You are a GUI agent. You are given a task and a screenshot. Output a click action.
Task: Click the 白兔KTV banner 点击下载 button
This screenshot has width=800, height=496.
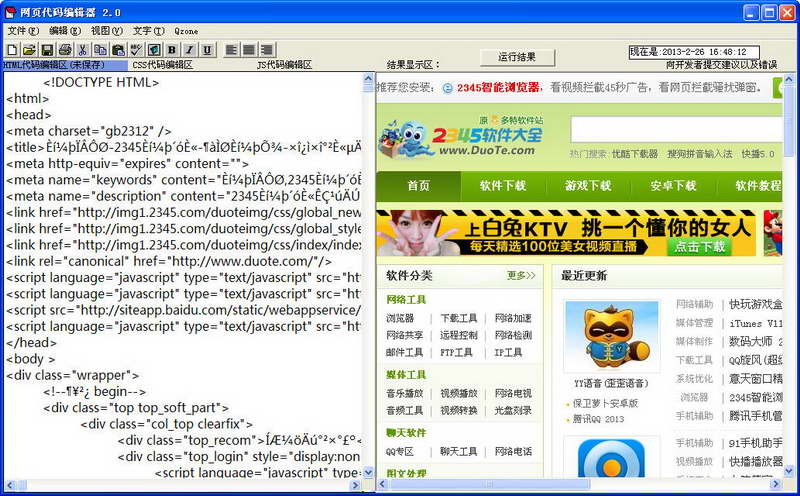[699, 247]
